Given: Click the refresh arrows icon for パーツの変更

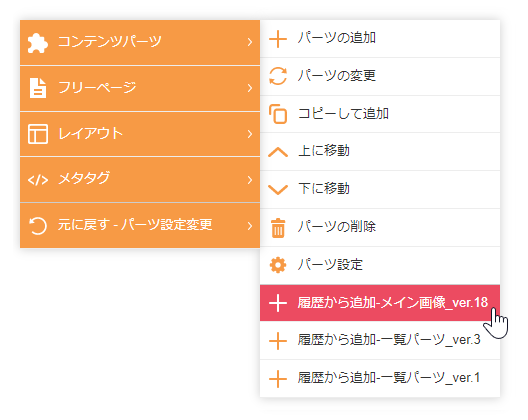Looking at the screenshot, I should point(278,76).
